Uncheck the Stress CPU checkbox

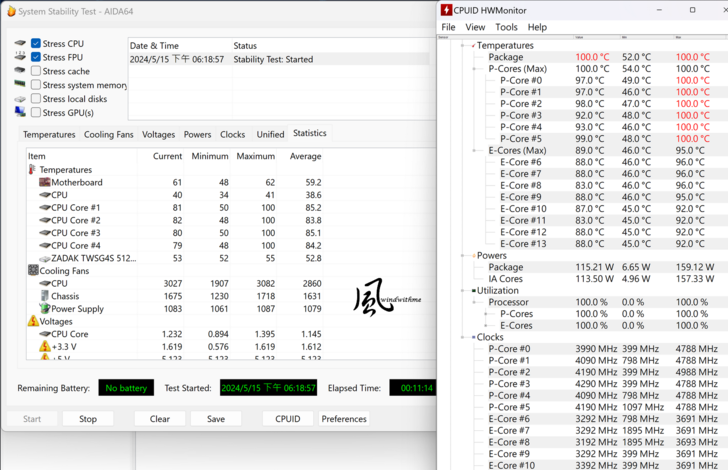click(x=36, y=44)
